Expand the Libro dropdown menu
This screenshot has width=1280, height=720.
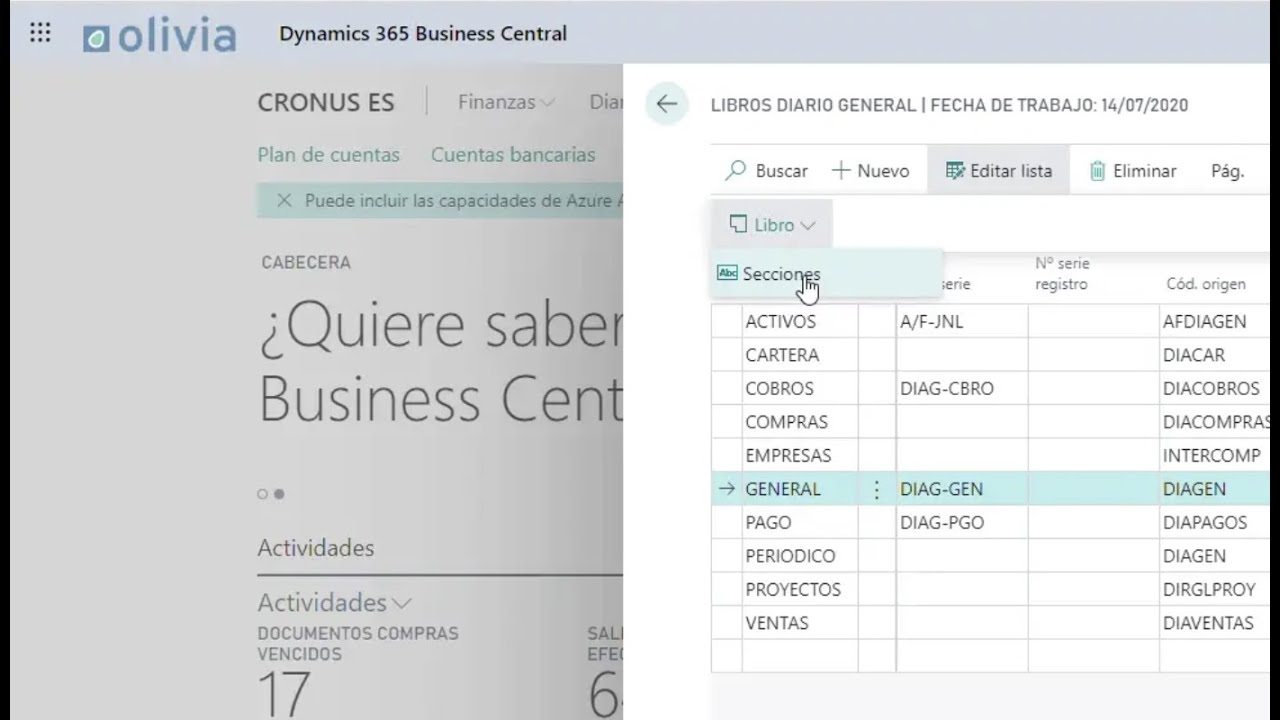click(772, 225)
